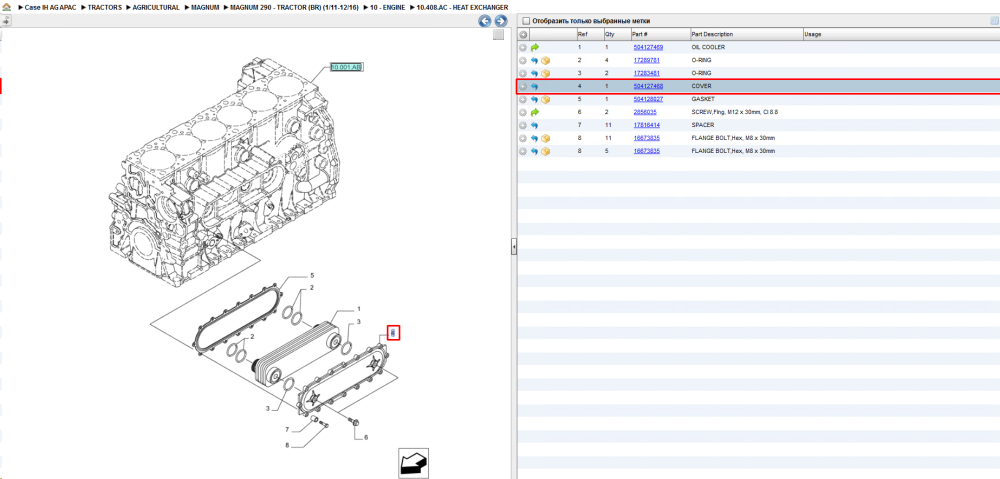
Task: Open MAGNUM breadcrumb level
Action: tap(205, 8)
